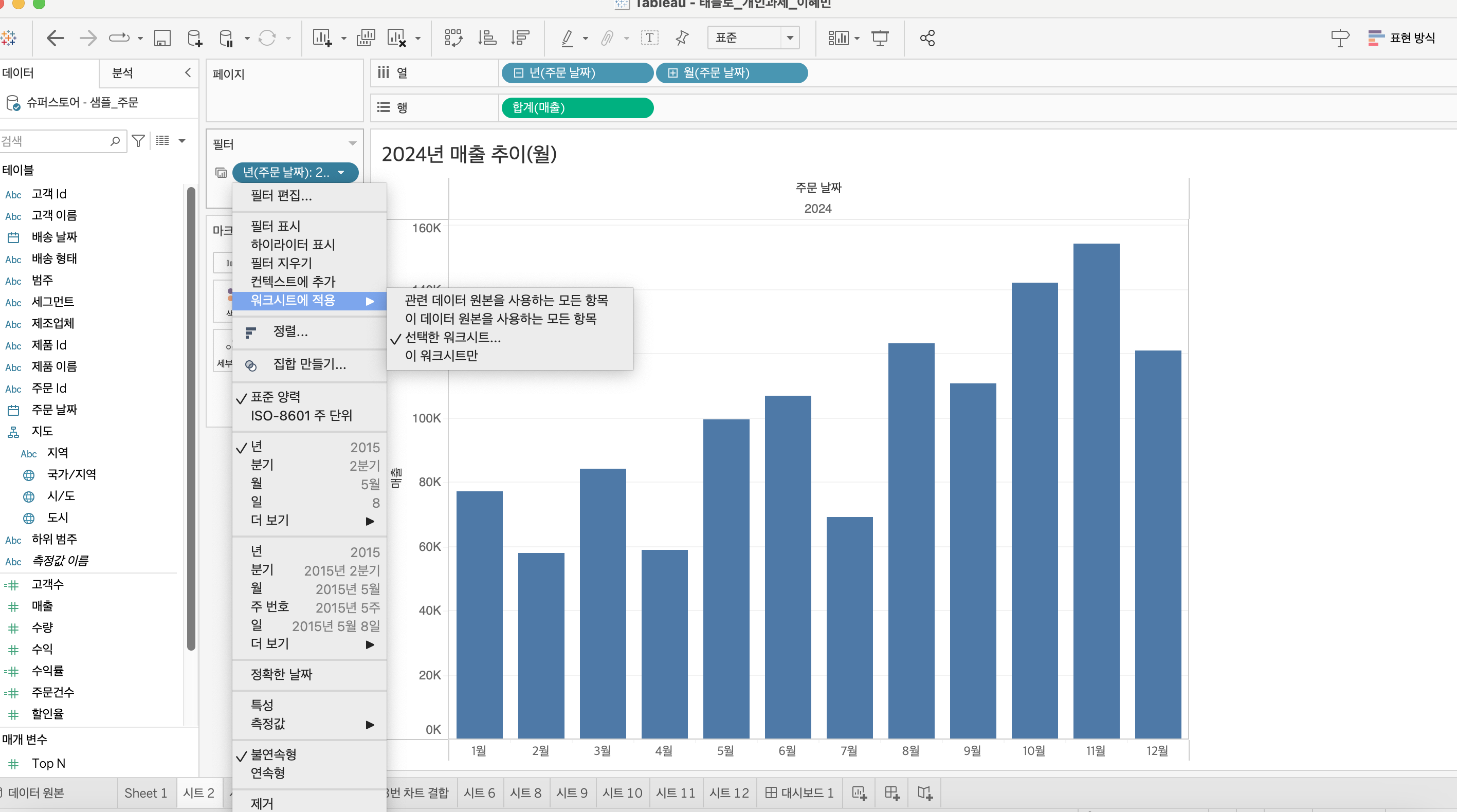Screen dimensions: 1457x812
Task: Click the data pane search field
Action: click(57, 141)
